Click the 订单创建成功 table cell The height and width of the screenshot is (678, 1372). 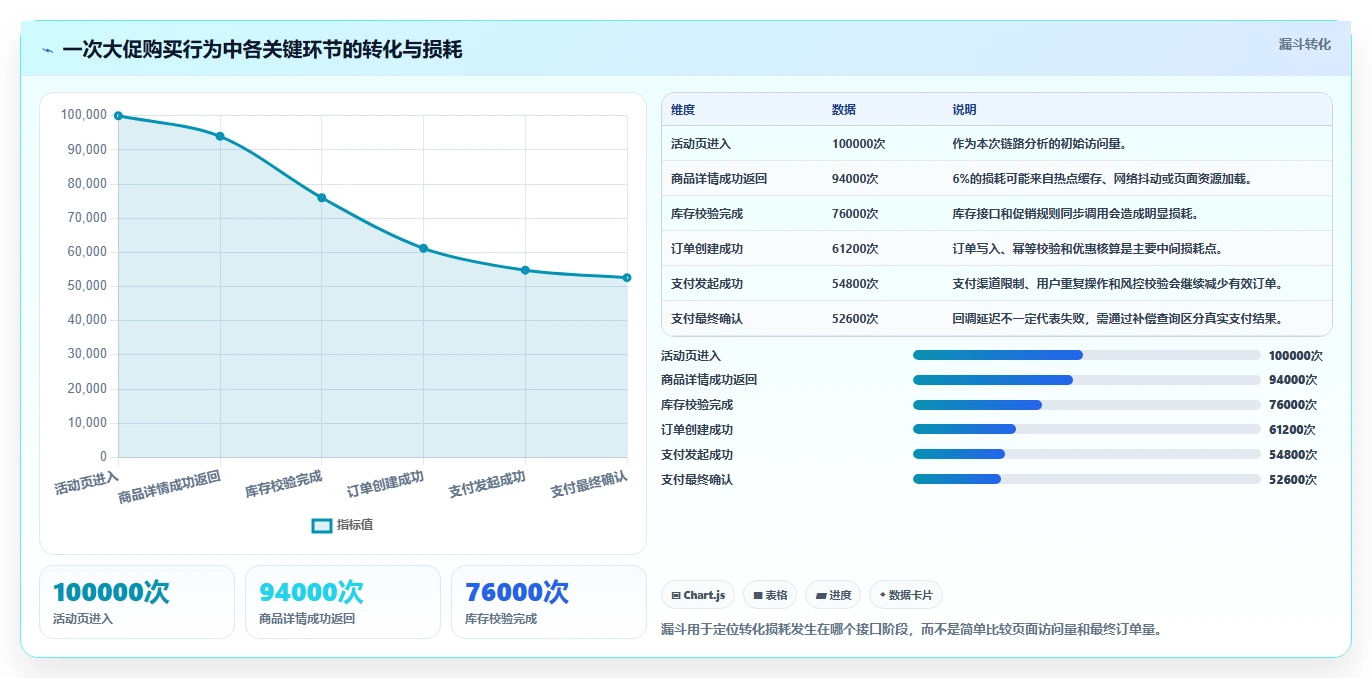(742, 249)
